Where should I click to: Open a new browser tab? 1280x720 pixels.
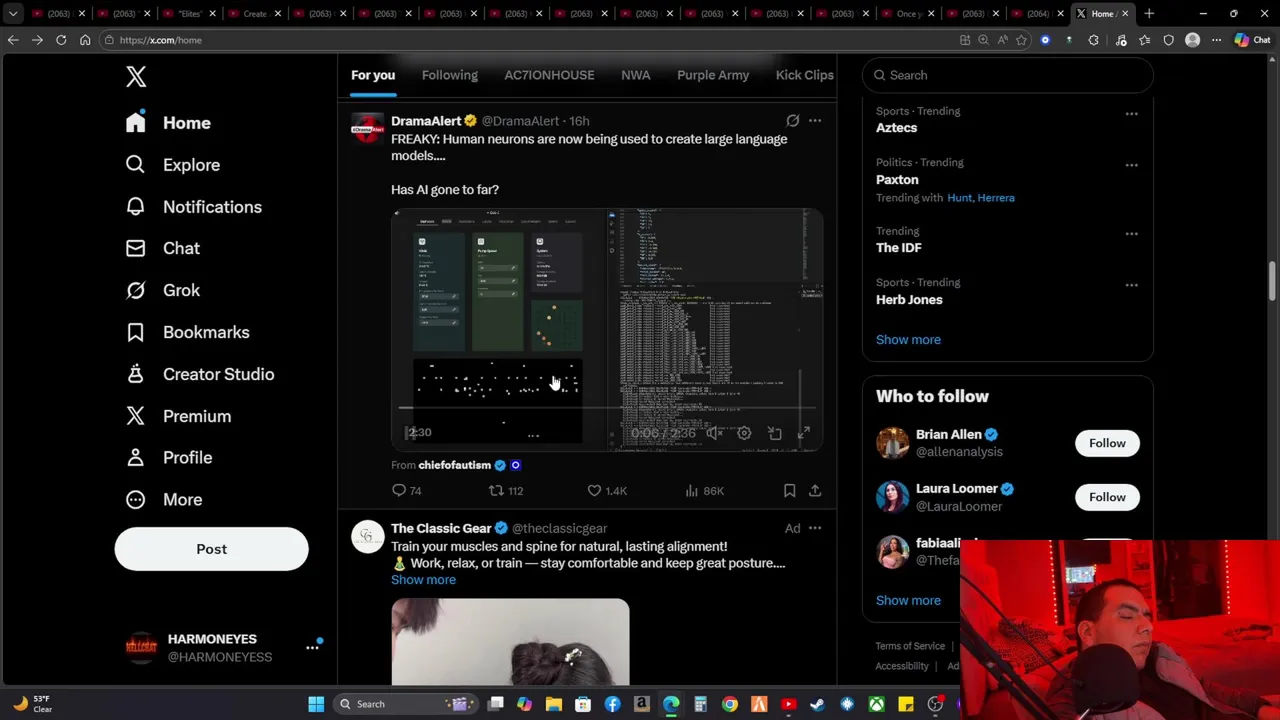coord(1149,14)
